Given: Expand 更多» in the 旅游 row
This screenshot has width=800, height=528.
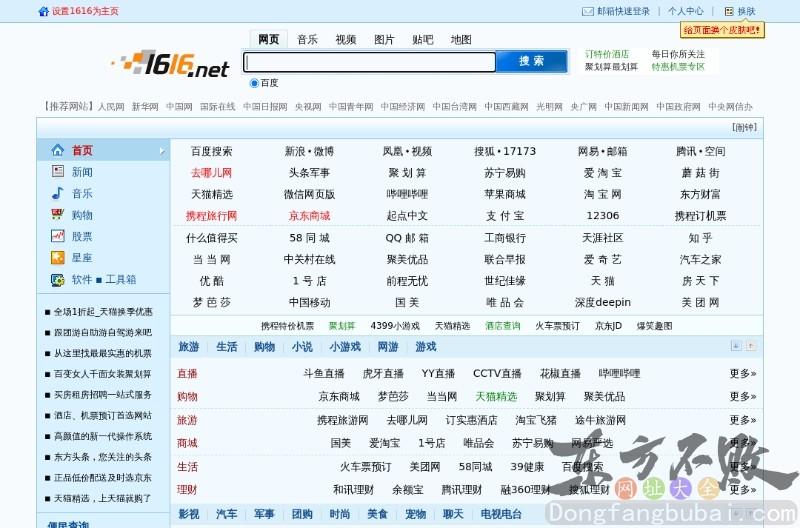Looking at the screenshot, I should click(743, 420).
